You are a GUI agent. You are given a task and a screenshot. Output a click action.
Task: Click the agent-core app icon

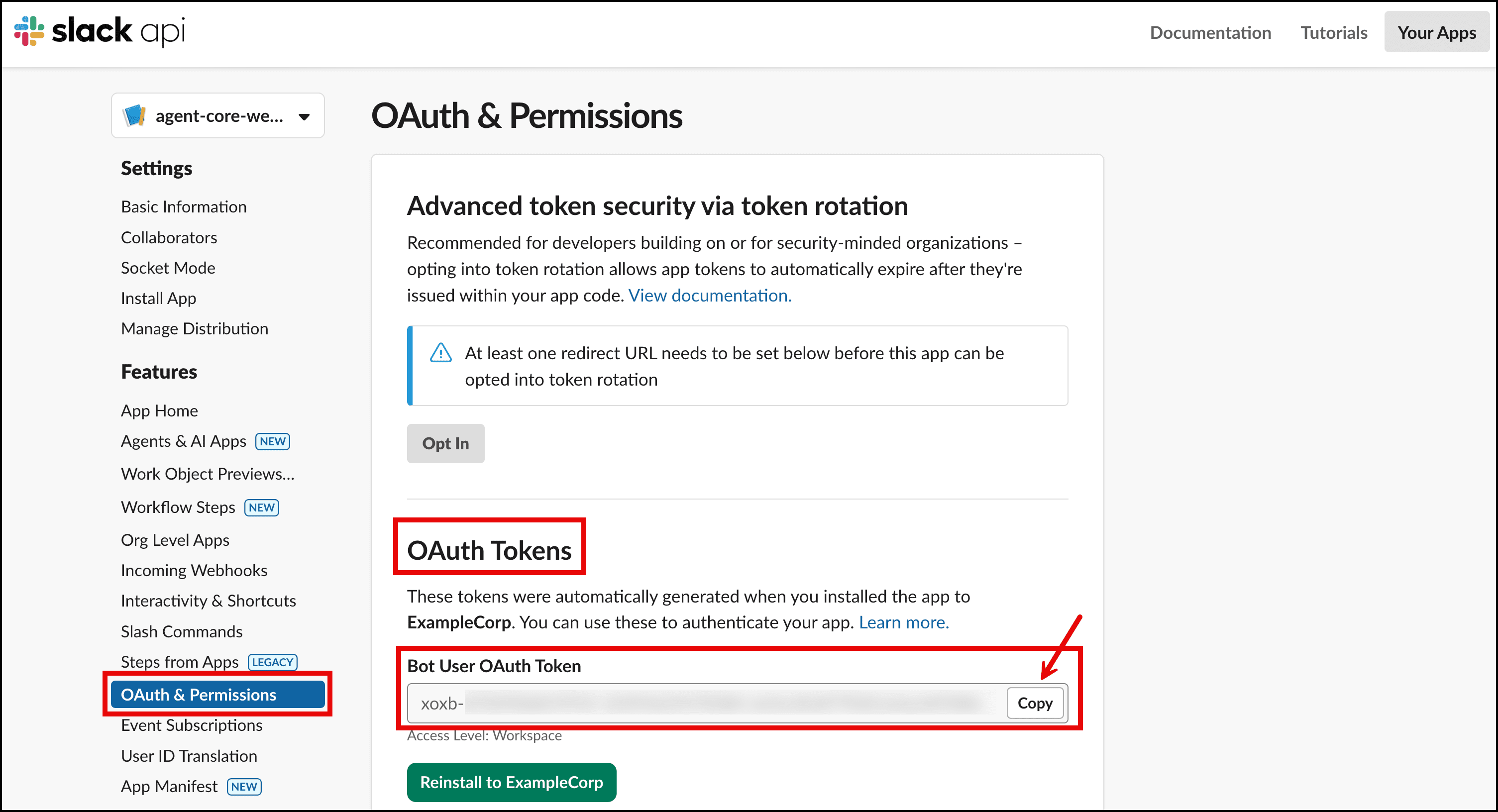click(x=134, y=115)
